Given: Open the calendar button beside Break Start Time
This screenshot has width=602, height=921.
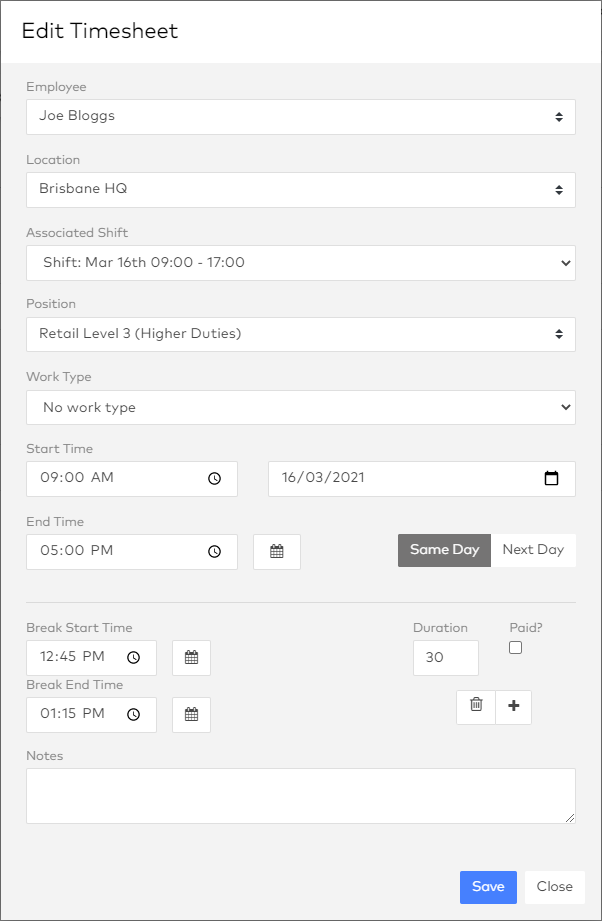Looking at the screenshot, I should [x=191, y=658].
